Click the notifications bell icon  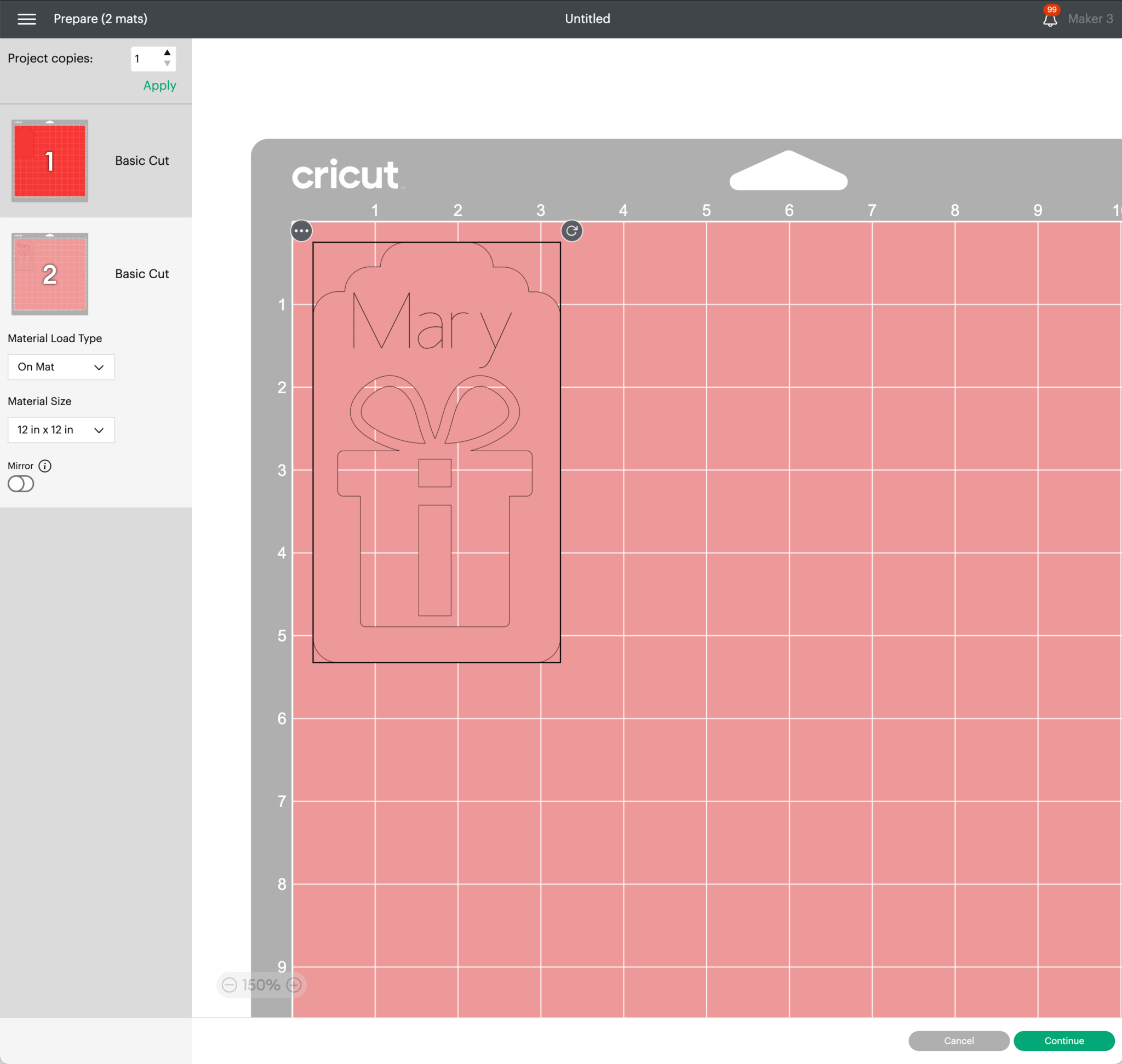[1049, 20]
